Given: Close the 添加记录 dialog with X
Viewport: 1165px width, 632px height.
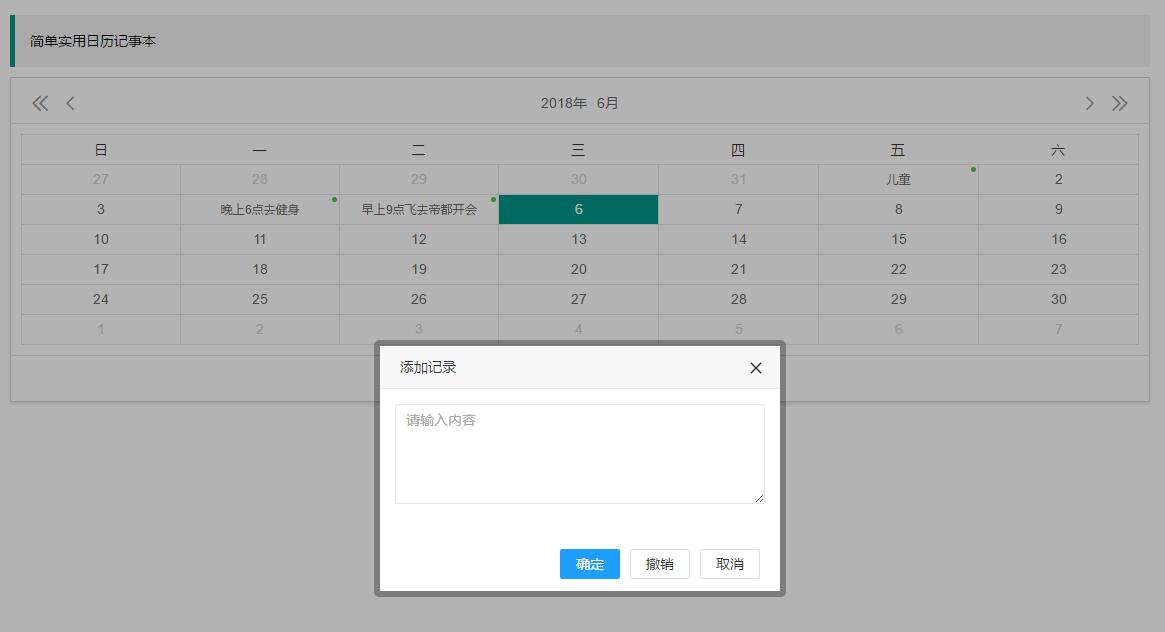Looking at the screenshot, I should tap(756, 368).
